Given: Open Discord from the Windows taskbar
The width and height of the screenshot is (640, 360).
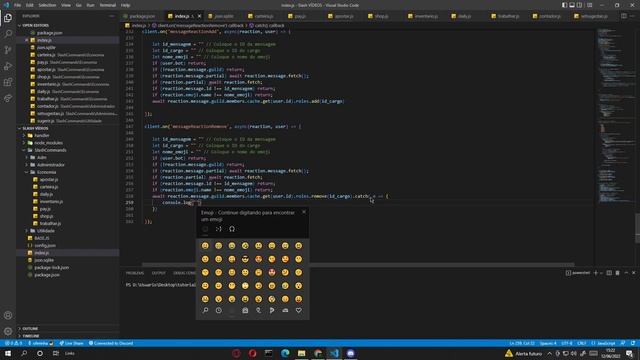Looking at the screenshot, I should 351,353.
